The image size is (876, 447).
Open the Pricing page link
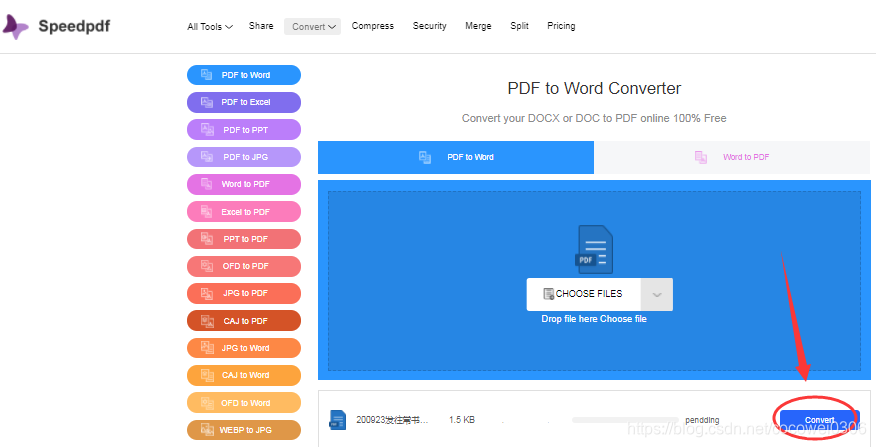pyautogui.click(x=561, y=26)
